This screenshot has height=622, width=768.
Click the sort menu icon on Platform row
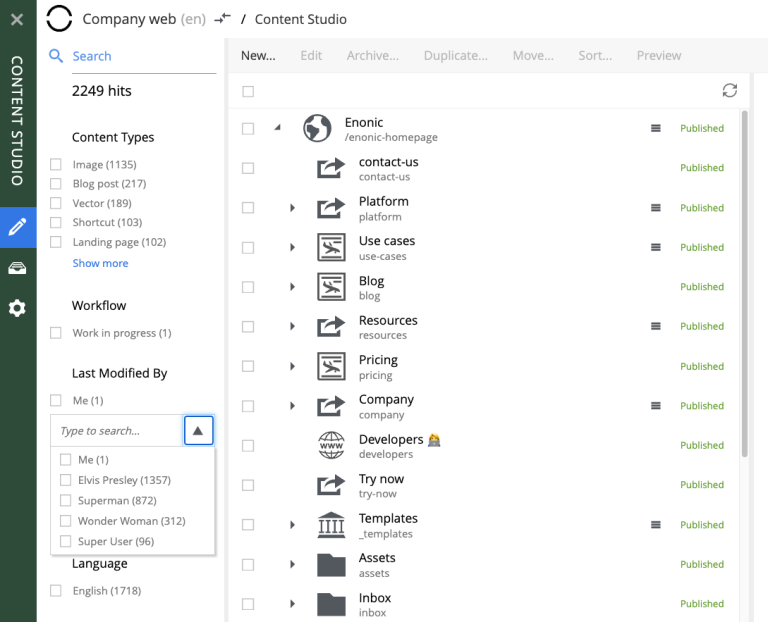tap(655, 208)
